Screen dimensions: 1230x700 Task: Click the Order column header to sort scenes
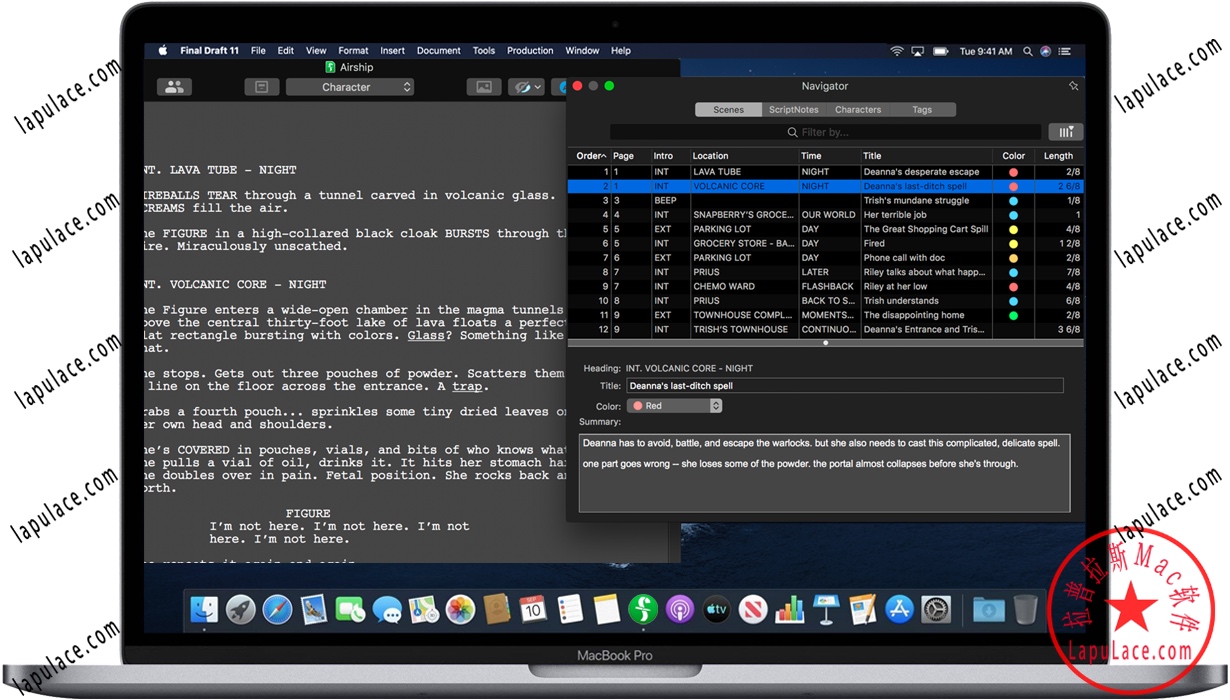point(589,155)
